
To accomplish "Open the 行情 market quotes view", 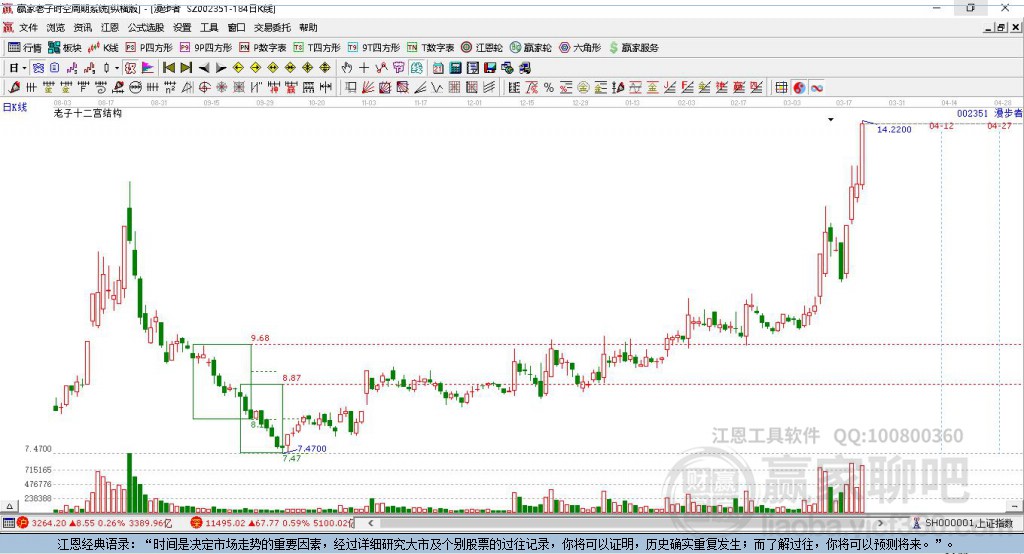I will [x=25, y=48].
